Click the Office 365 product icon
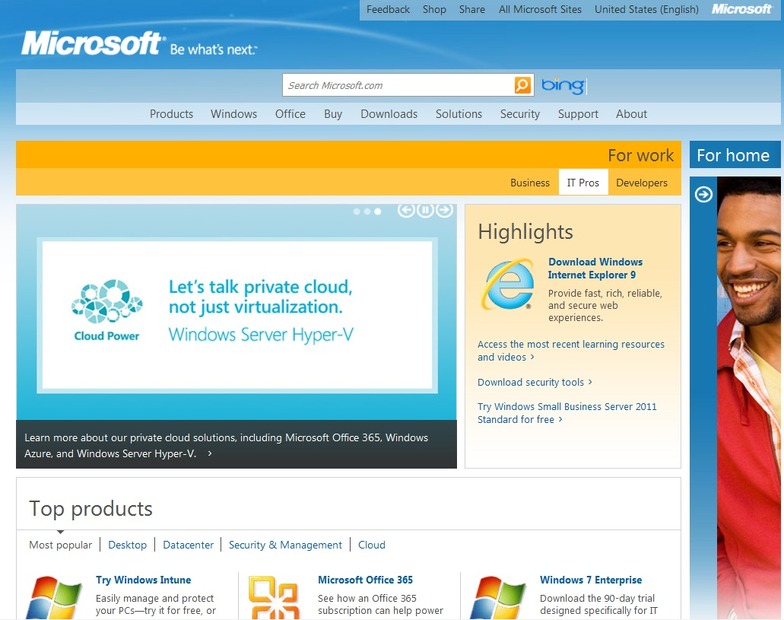Image resolution: width=784 pixels, height=620 pixels. point(274,598)
